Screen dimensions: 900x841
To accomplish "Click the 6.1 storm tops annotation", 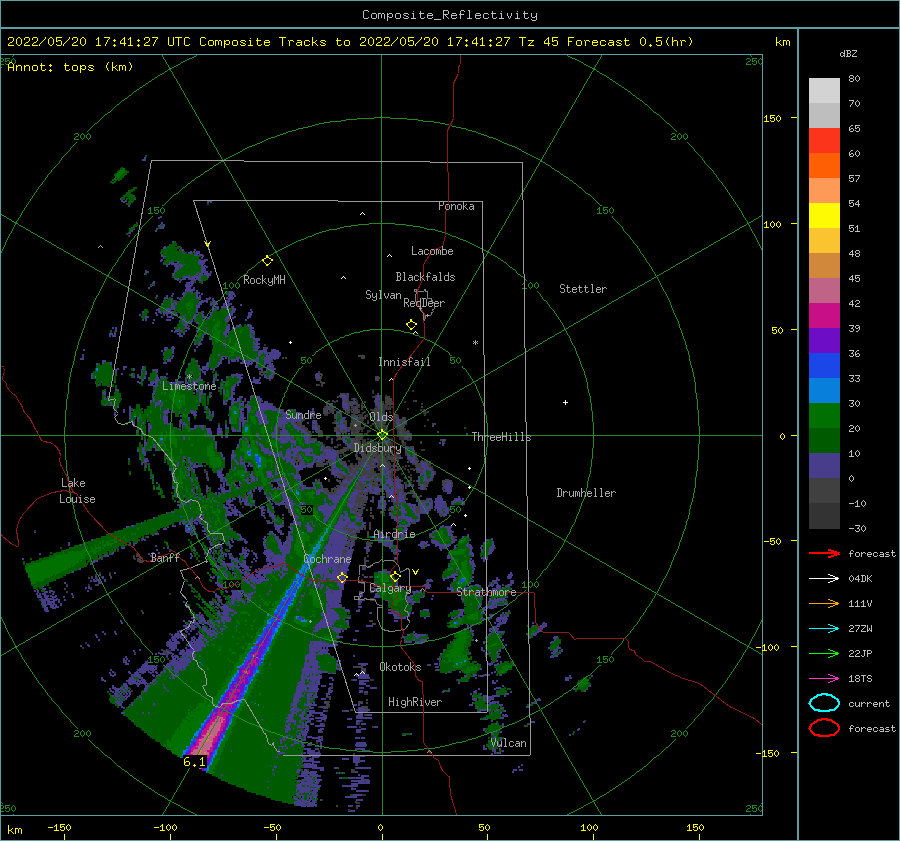I will click(x=194, y=762).
